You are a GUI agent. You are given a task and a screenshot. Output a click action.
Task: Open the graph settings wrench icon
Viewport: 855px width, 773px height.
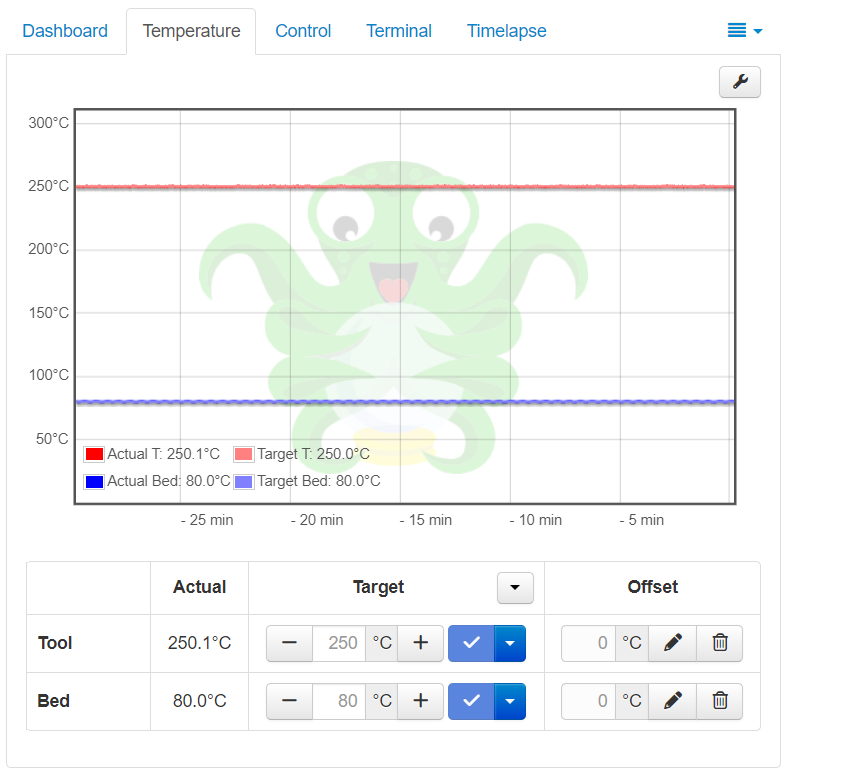point(739,82)
